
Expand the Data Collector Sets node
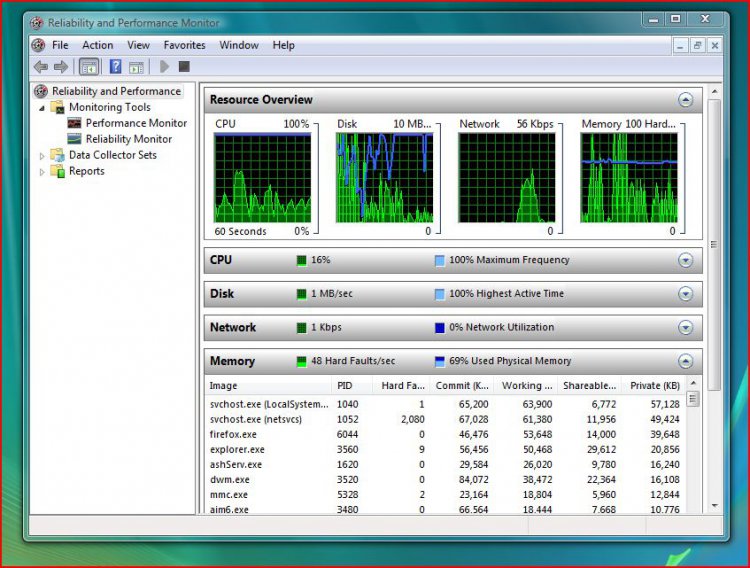[x=42, y=156]
